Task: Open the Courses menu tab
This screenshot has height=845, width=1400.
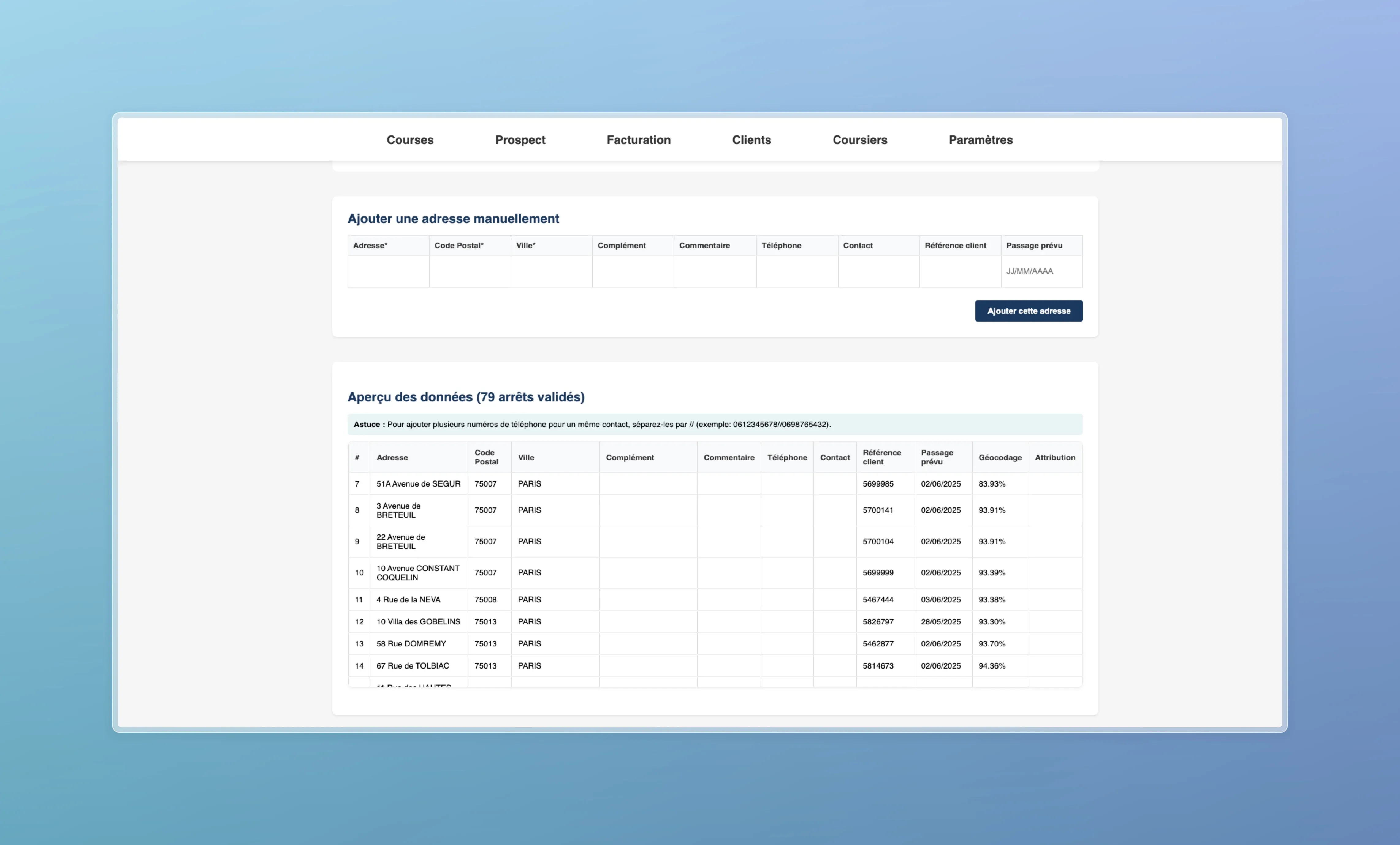Action: click(410, 140)
